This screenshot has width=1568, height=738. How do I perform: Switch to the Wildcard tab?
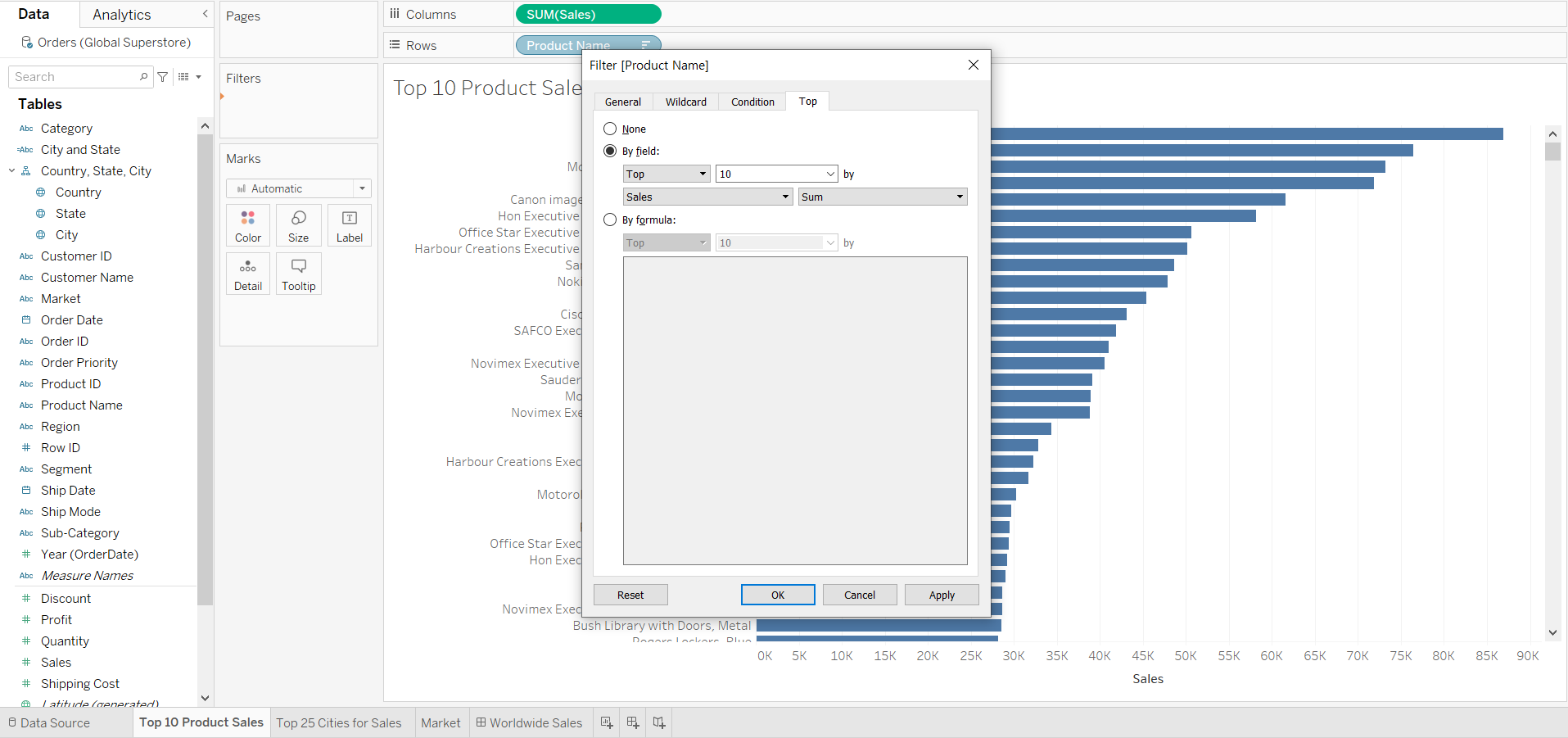click(x=686, y=102)
